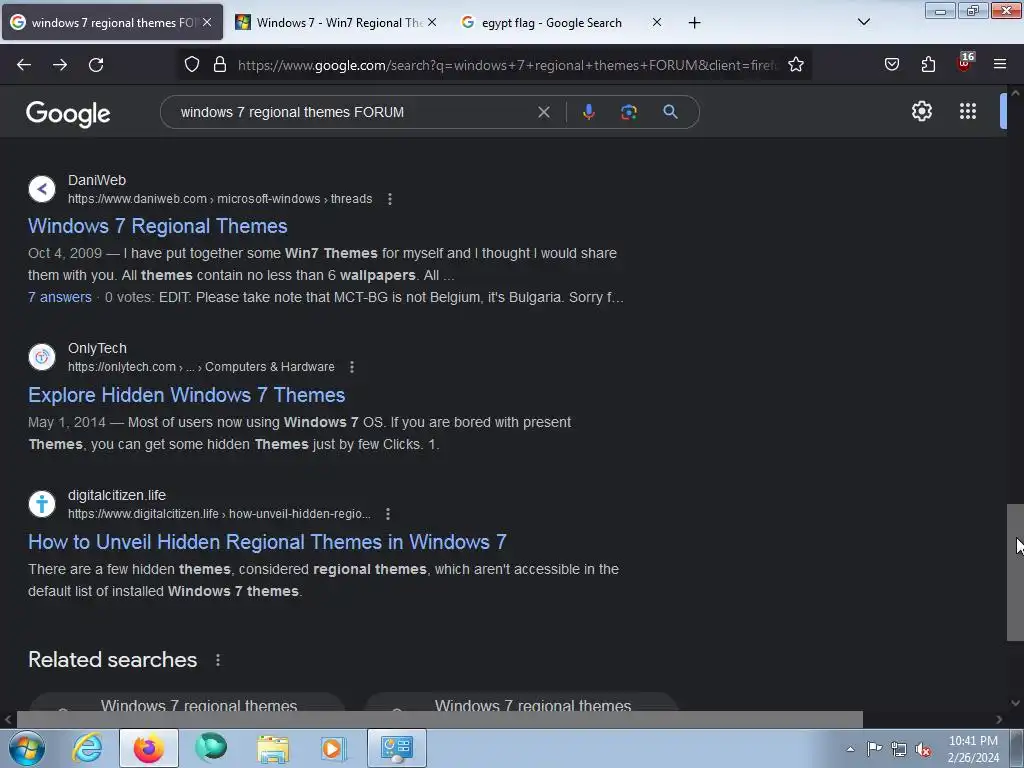1024x768 pixels.
Task: Click the scroll-up arrow of the page
Action: (1015, 93)
